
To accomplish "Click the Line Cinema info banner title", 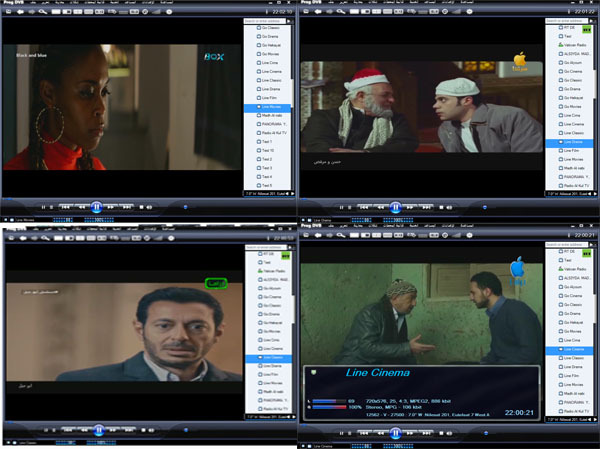I will (x=378, y=372).
